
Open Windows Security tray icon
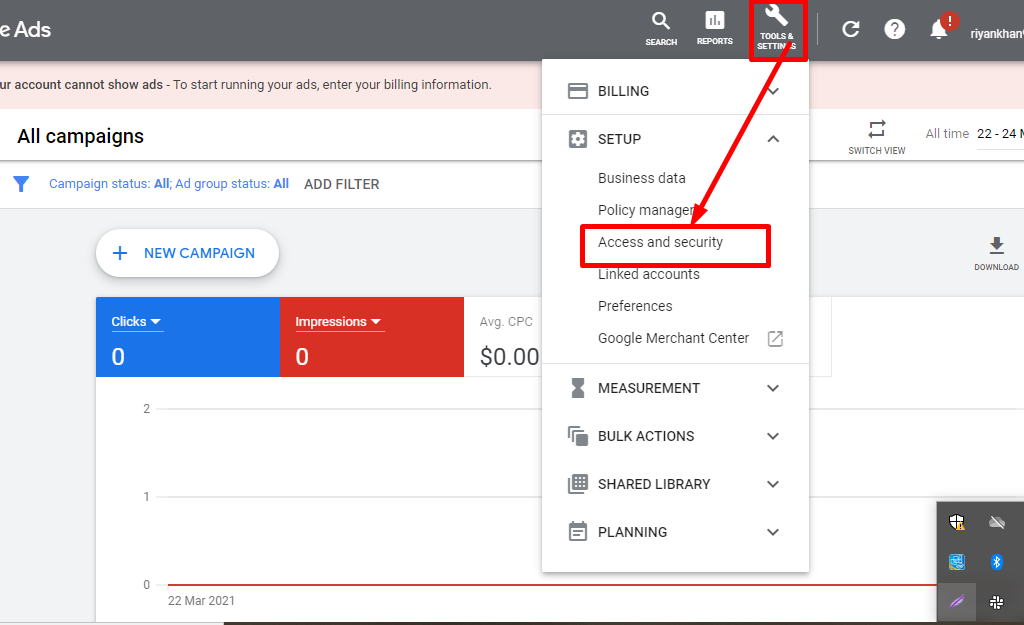pos(957,522)
